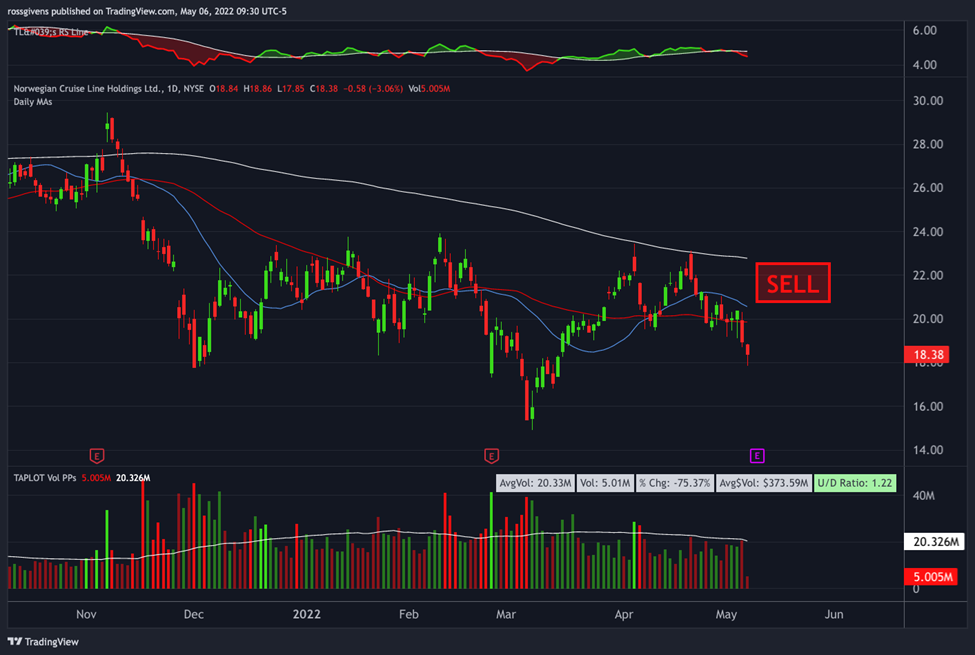This screenshot has height=655, width=975.
Task: Click the Jun label on time axis
Action: pos(834,615)
